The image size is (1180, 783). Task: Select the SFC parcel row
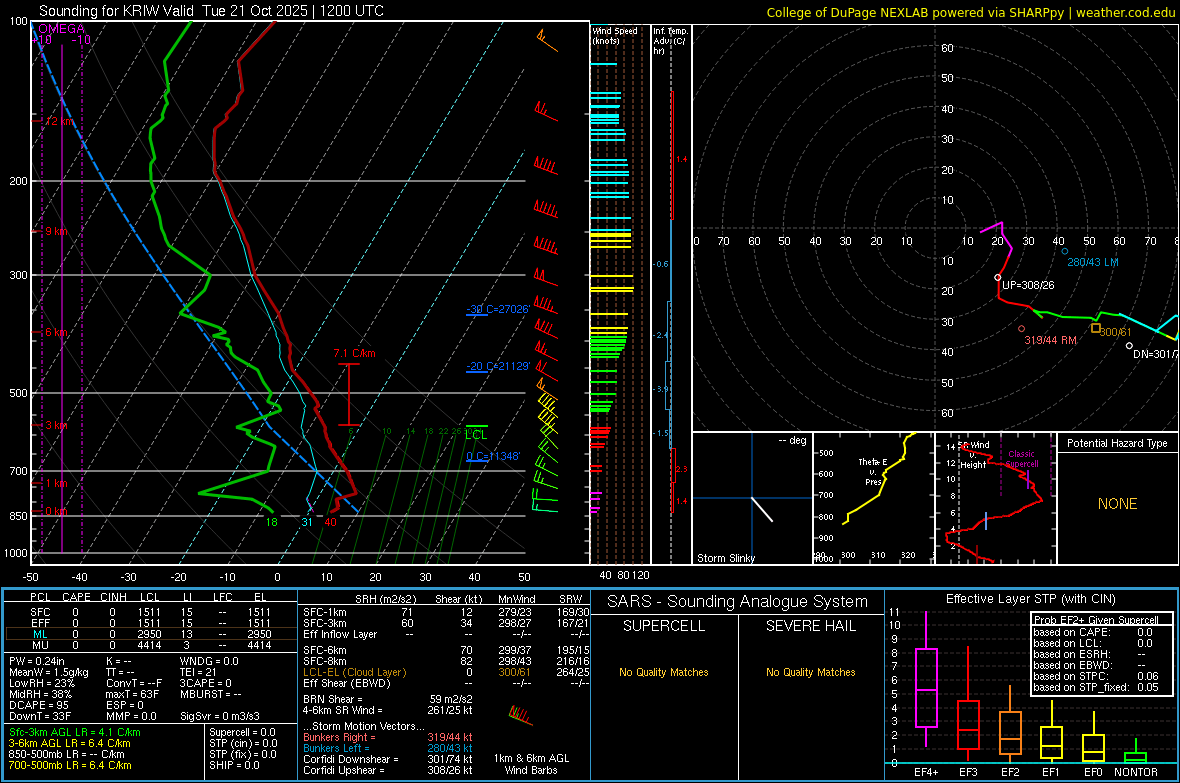151,612
